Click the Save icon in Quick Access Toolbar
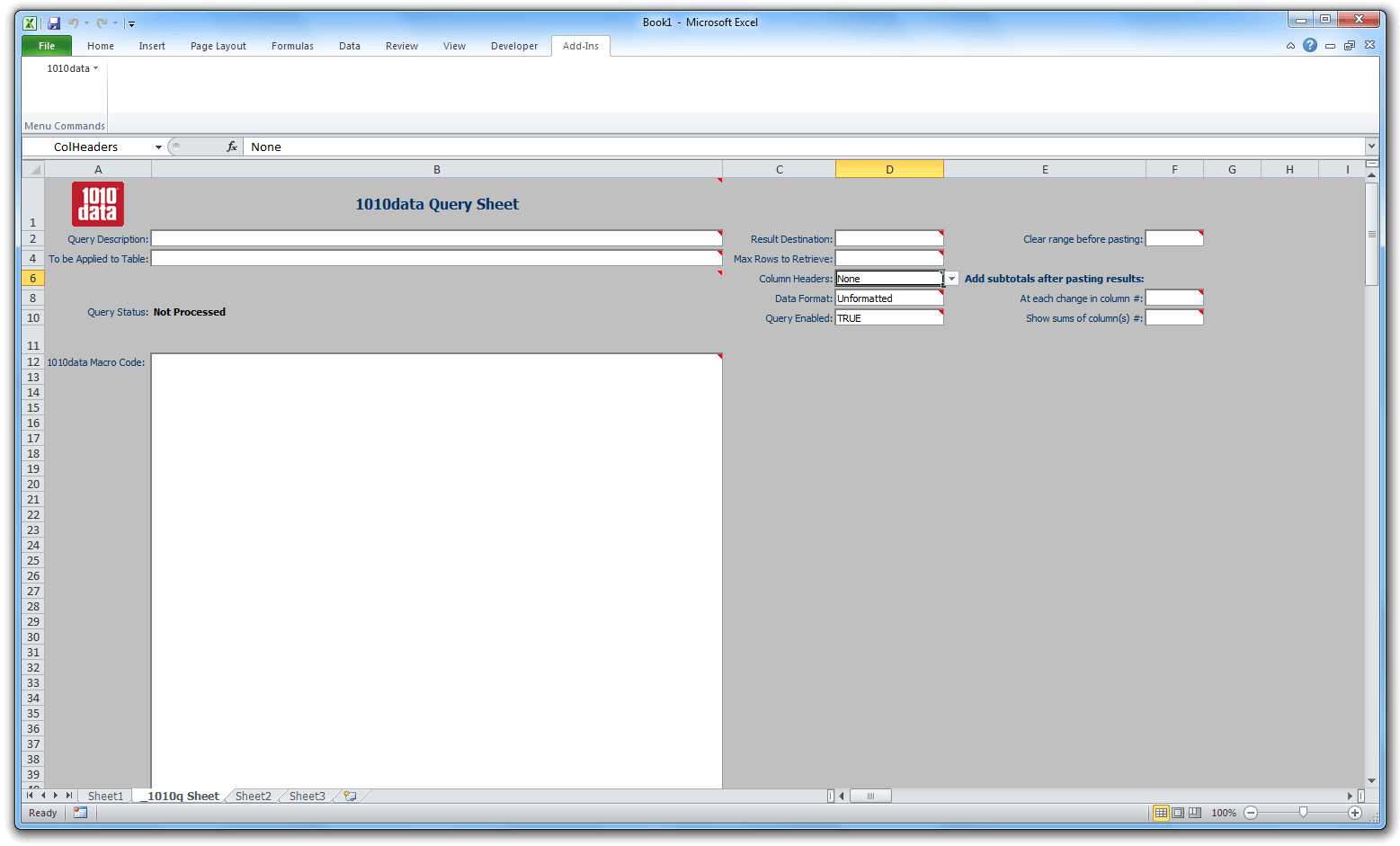The width and height of the screenshot is (1400, 846). click(54, 23)
